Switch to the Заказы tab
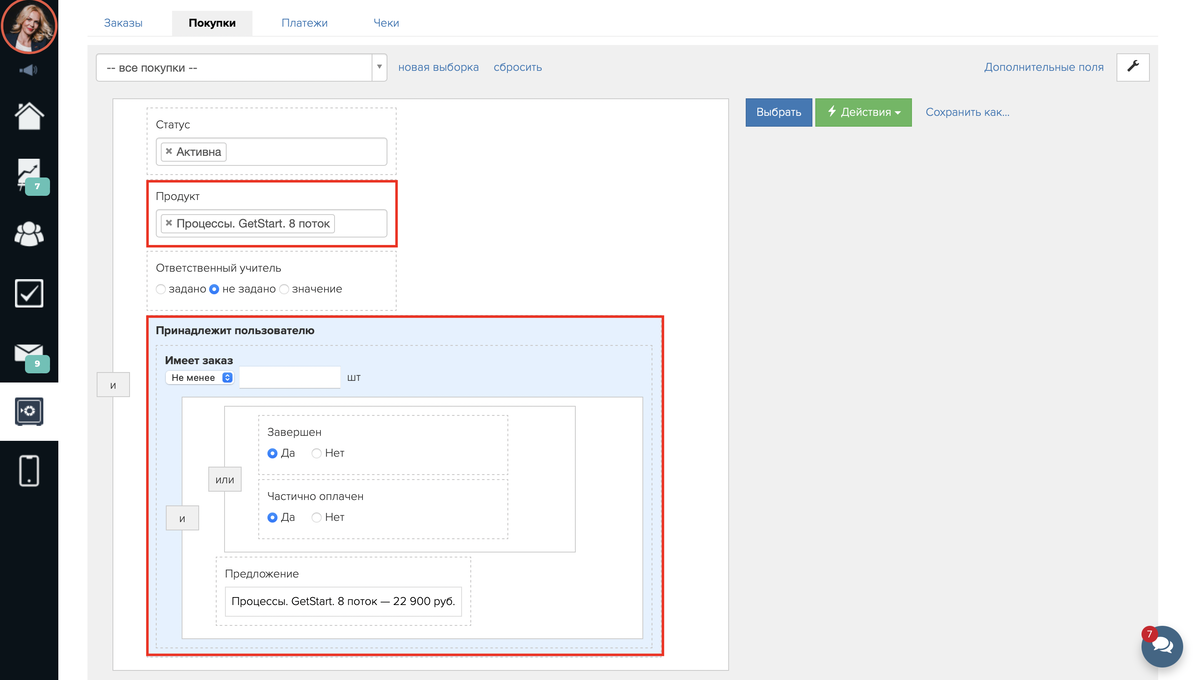The image size is (1199, 680). tap(123, 22)
